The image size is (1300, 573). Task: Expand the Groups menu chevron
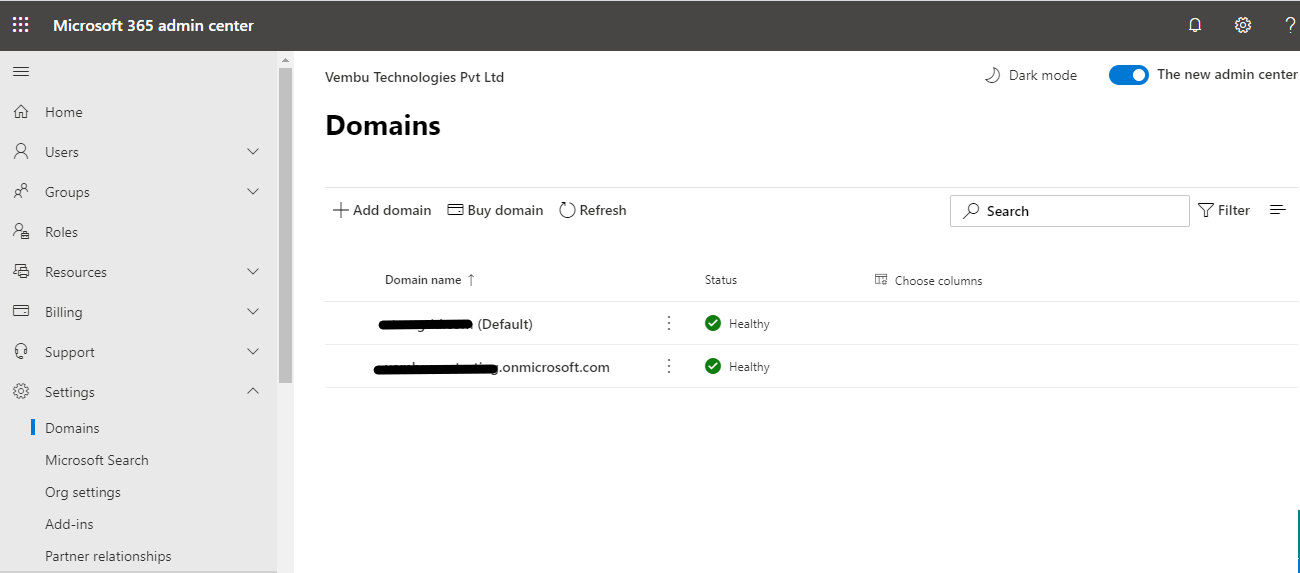coord(253,191)
